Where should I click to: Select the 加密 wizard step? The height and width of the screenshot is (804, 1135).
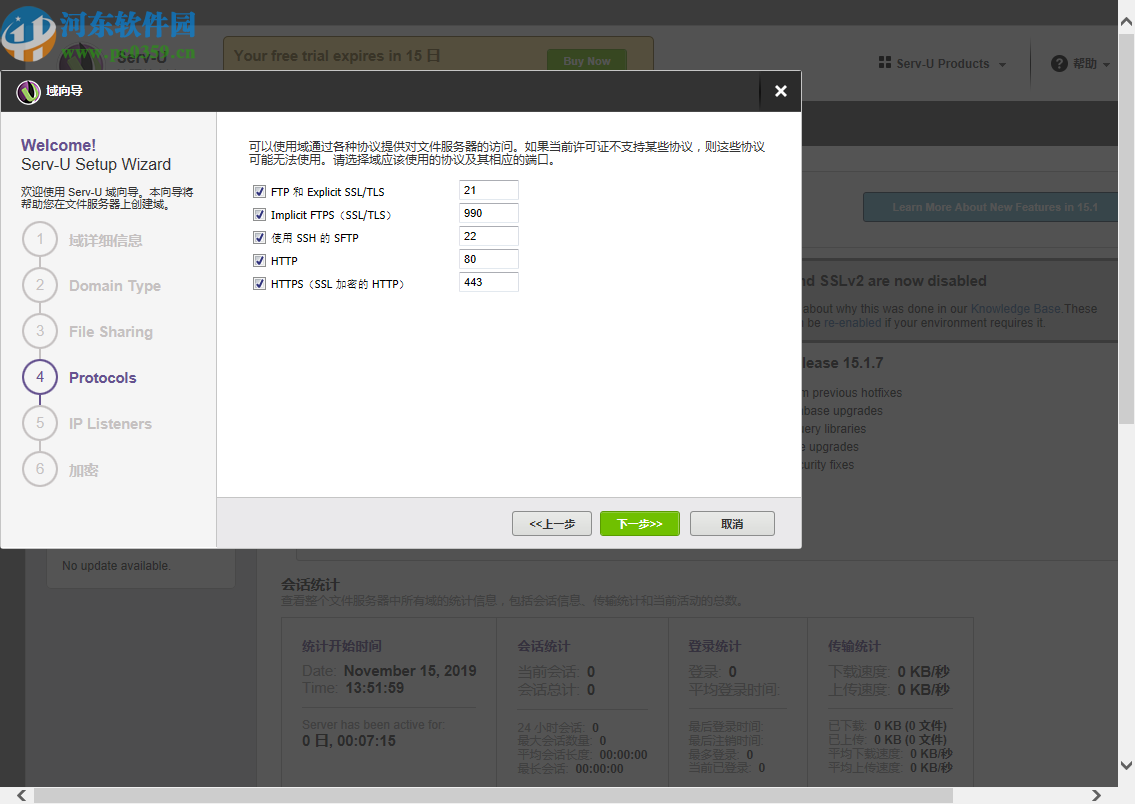(83, 470)
